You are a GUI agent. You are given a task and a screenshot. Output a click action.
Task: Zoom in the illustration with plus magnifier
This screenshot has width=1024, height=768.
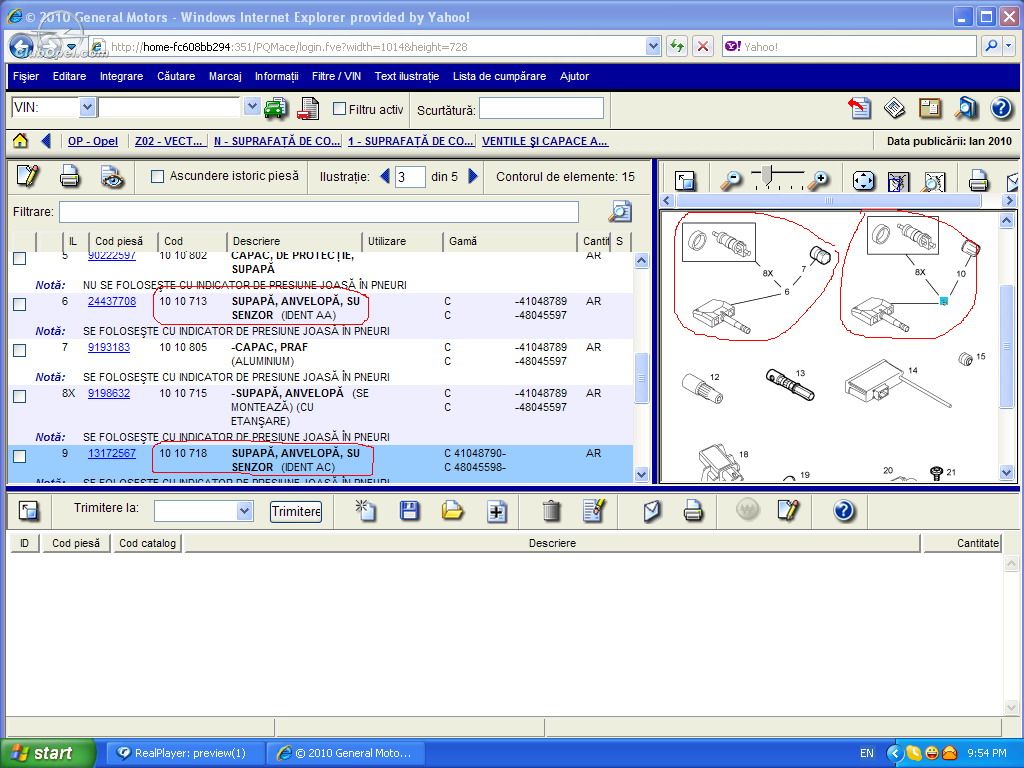819,180
